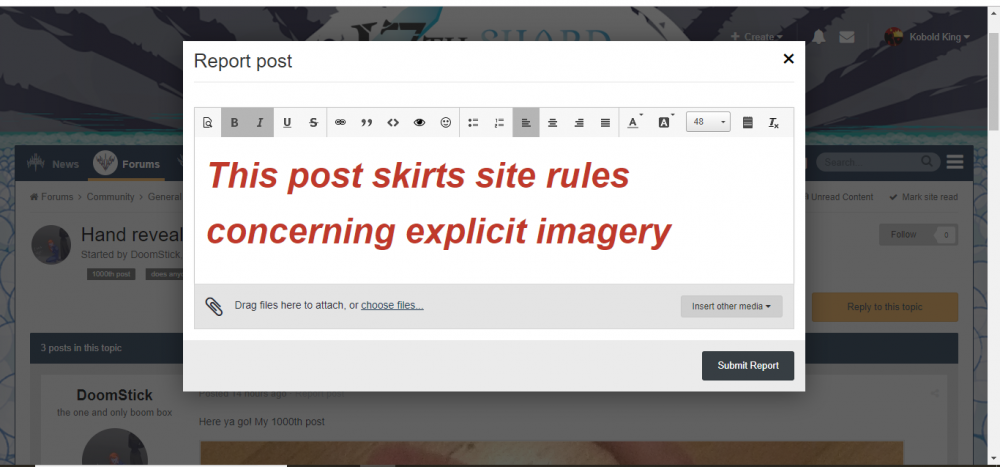Click the search magnifier icon

927,162
